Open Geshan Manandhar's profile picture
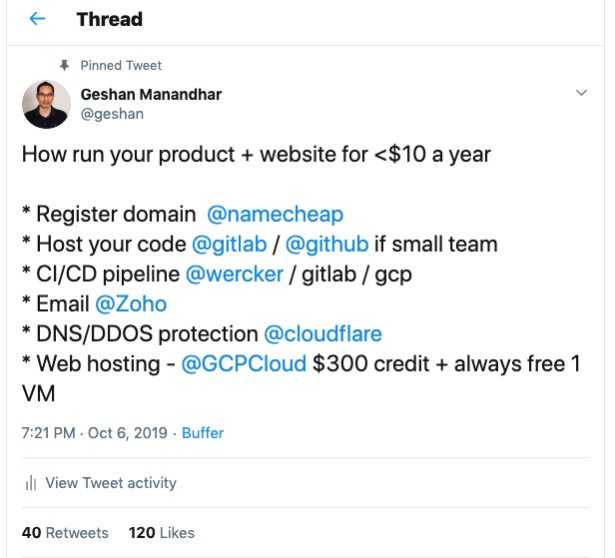Image resolution: width=615 pixels, height=558 pixels. [x=45, y=104]
